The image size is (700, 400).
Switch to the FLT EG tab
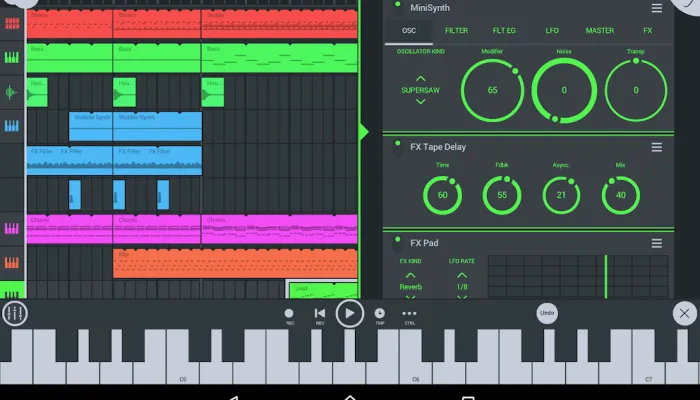point(504,31)
